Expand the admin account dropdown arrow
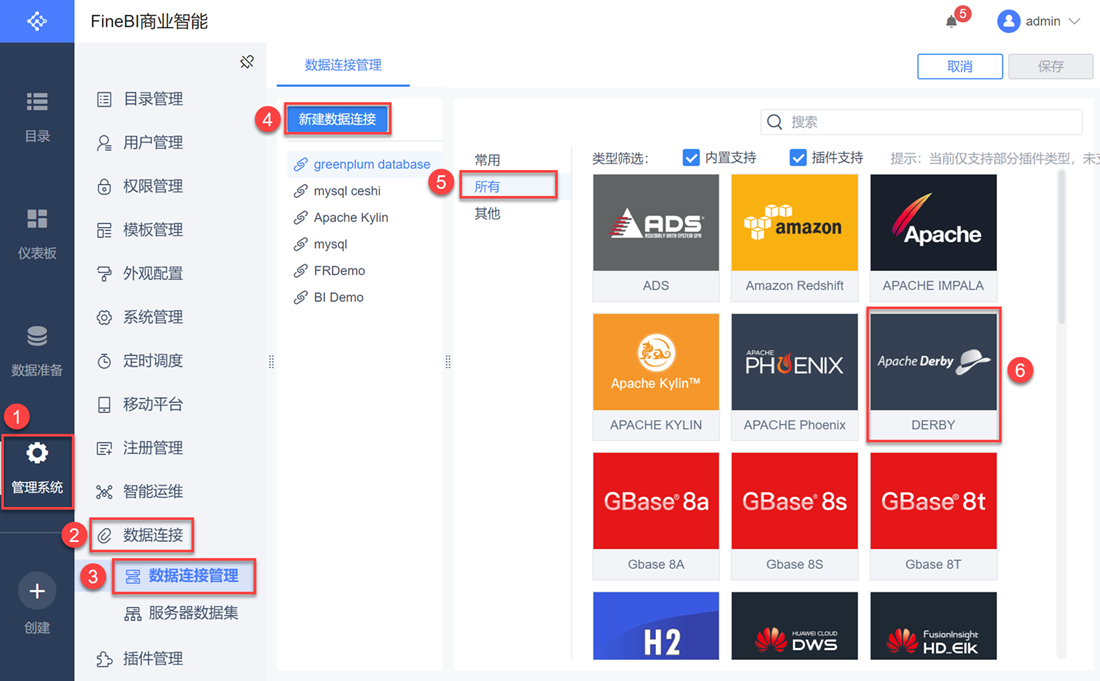Screen dimensions: 1100x681 click(1074, 21)
